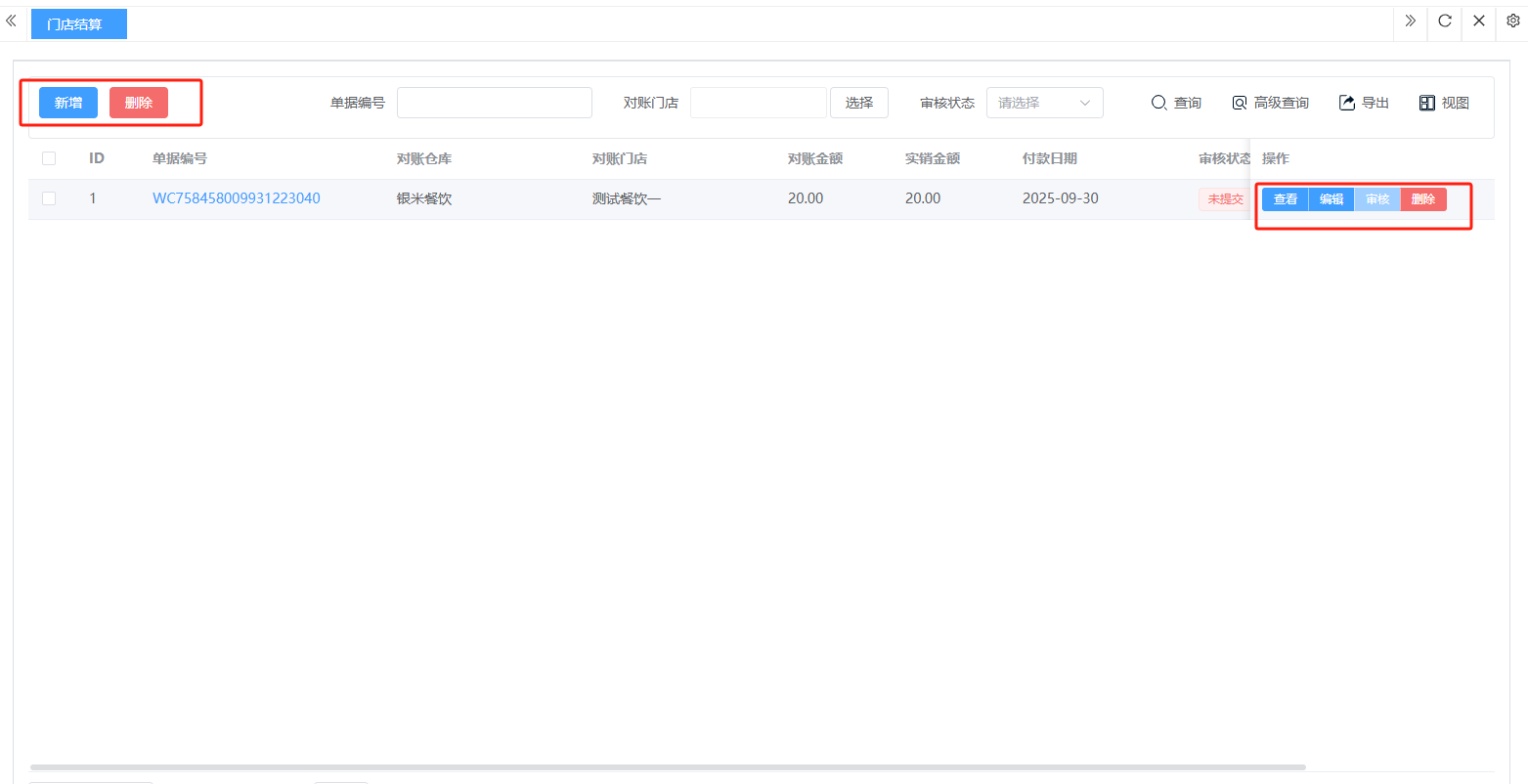Click the 查询 search magnifier icon
Image resolution: width=1528 pixels, height=784 pixels.
[x=1158, y=103]
